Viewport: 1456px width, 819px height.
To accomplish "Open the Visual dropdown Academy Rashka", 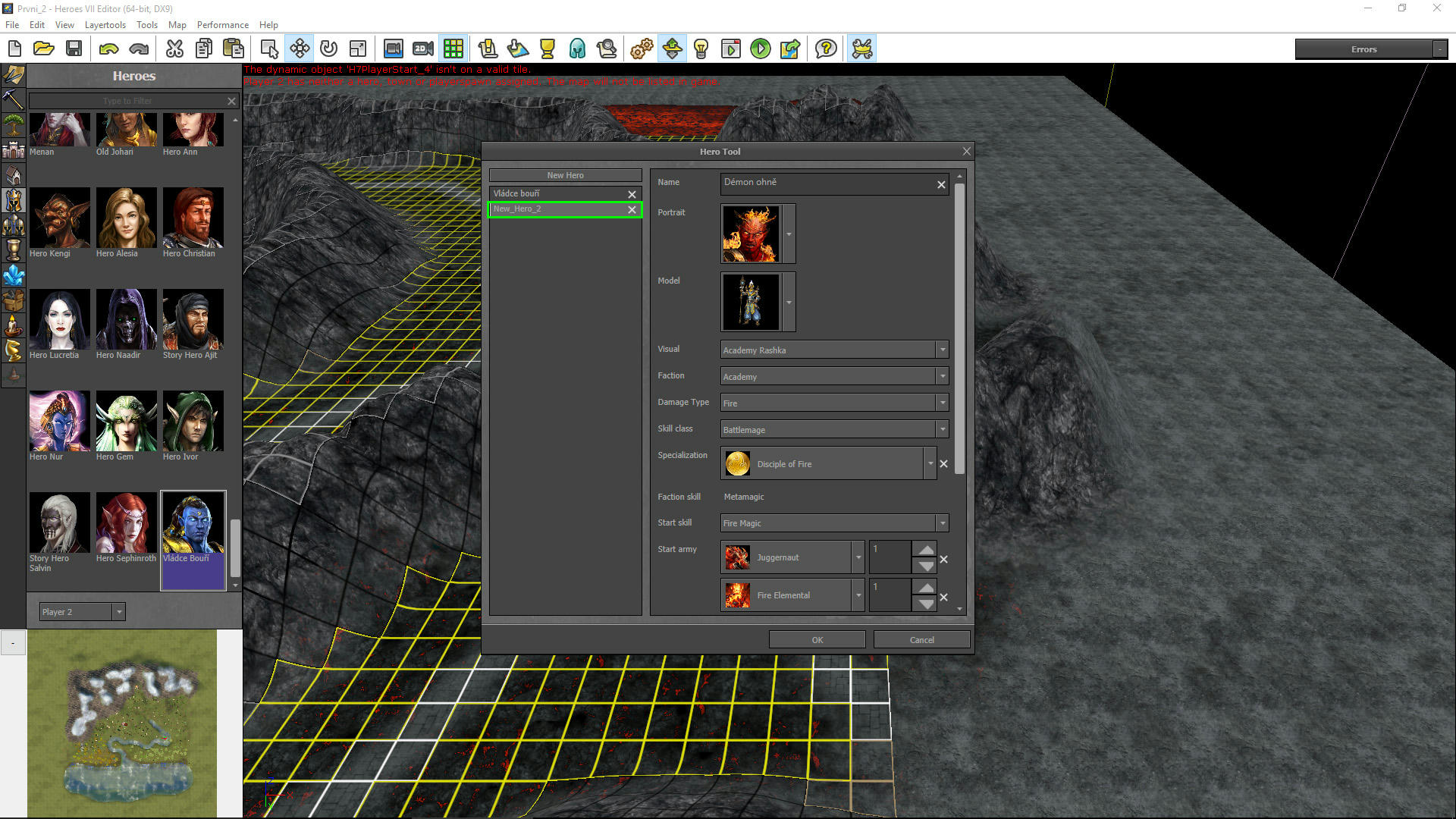I will pyautogui.click(x=834, y=350).
